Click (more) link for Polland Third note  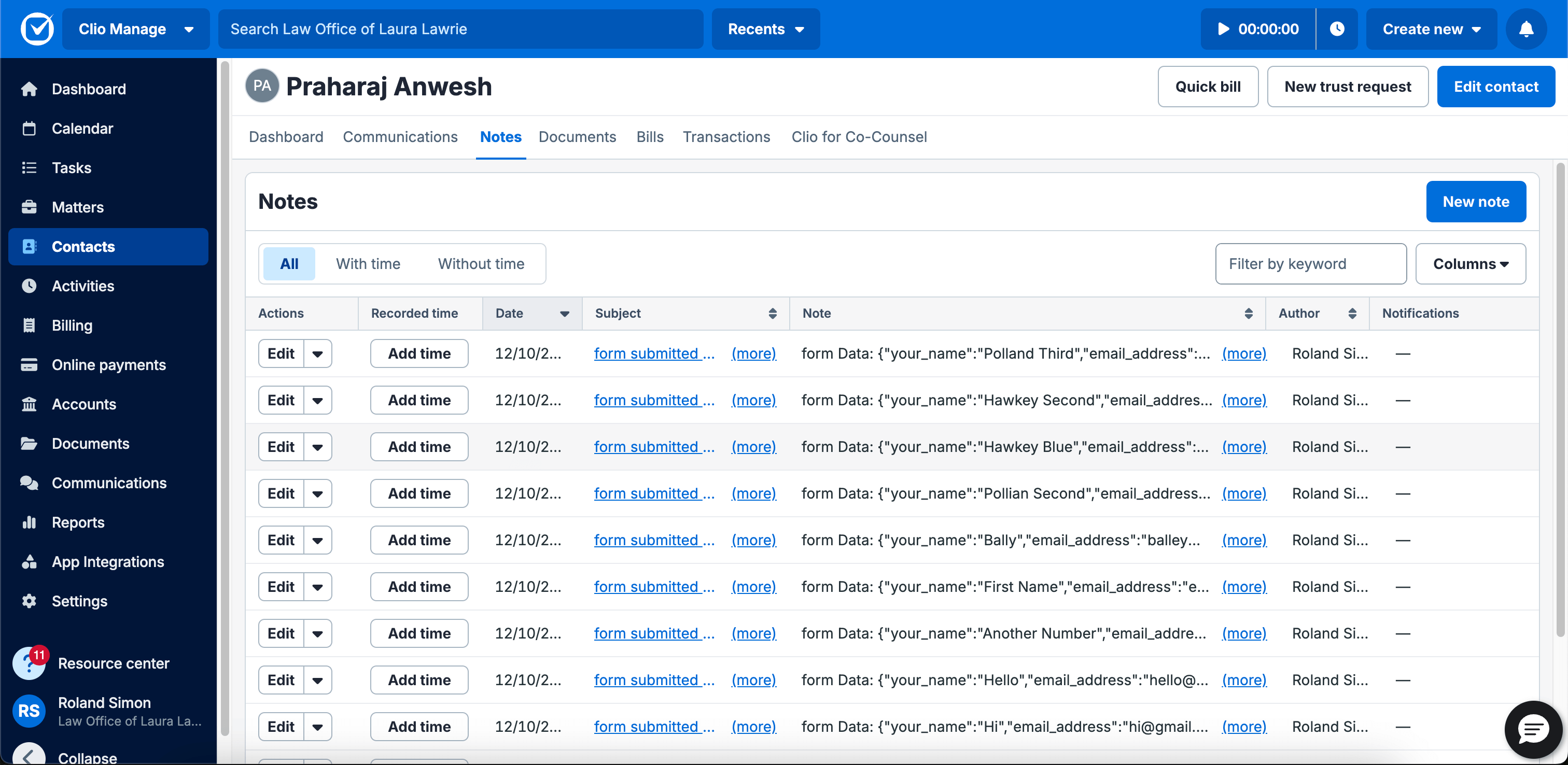coord(1243,353)
